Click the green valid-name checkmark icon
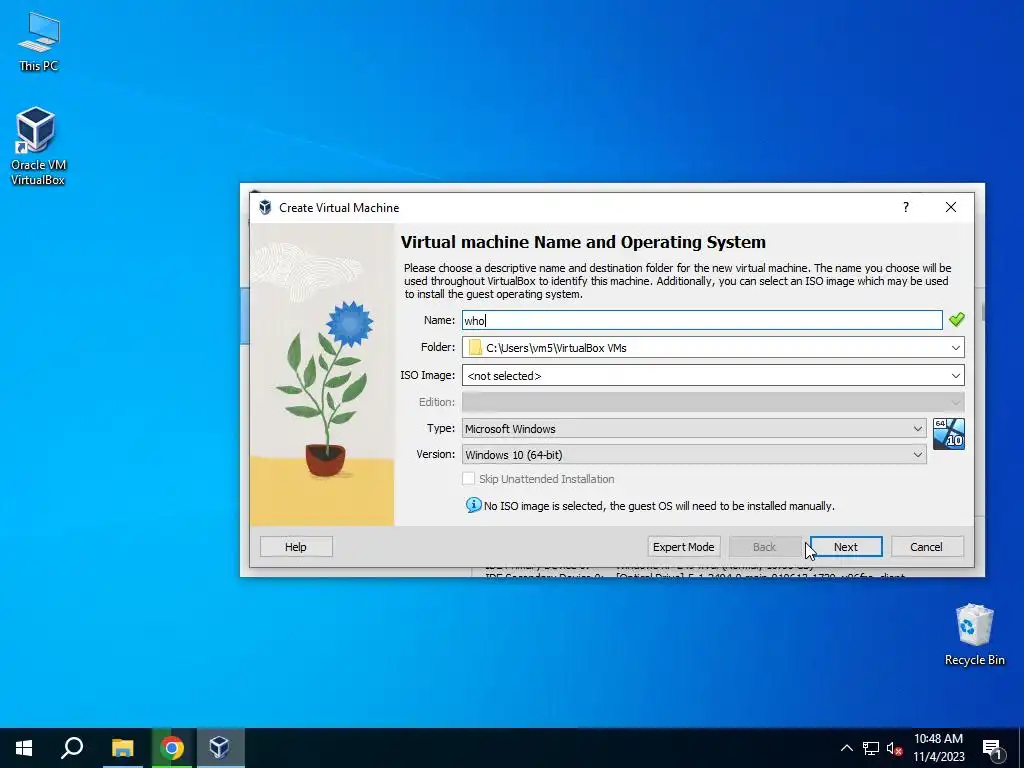 point(956,319)
